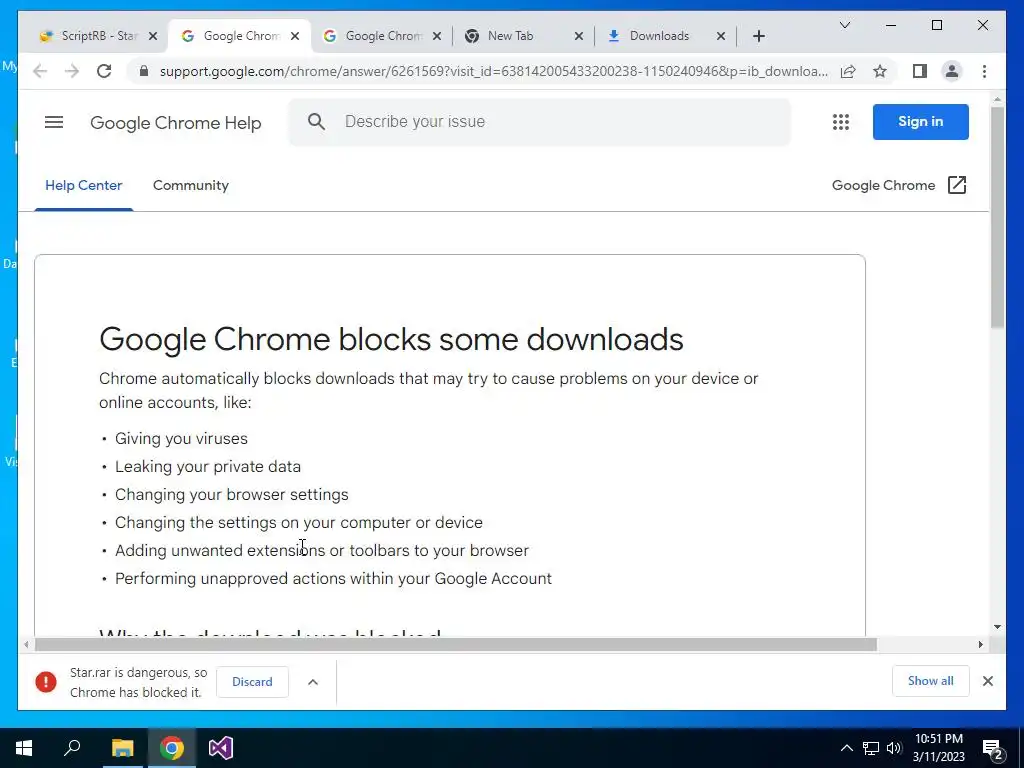Image resolution: width=1024 pixels, height=768 pixels.
Task: Click the red dangerous download warning icon
Action: pos(46,682)
